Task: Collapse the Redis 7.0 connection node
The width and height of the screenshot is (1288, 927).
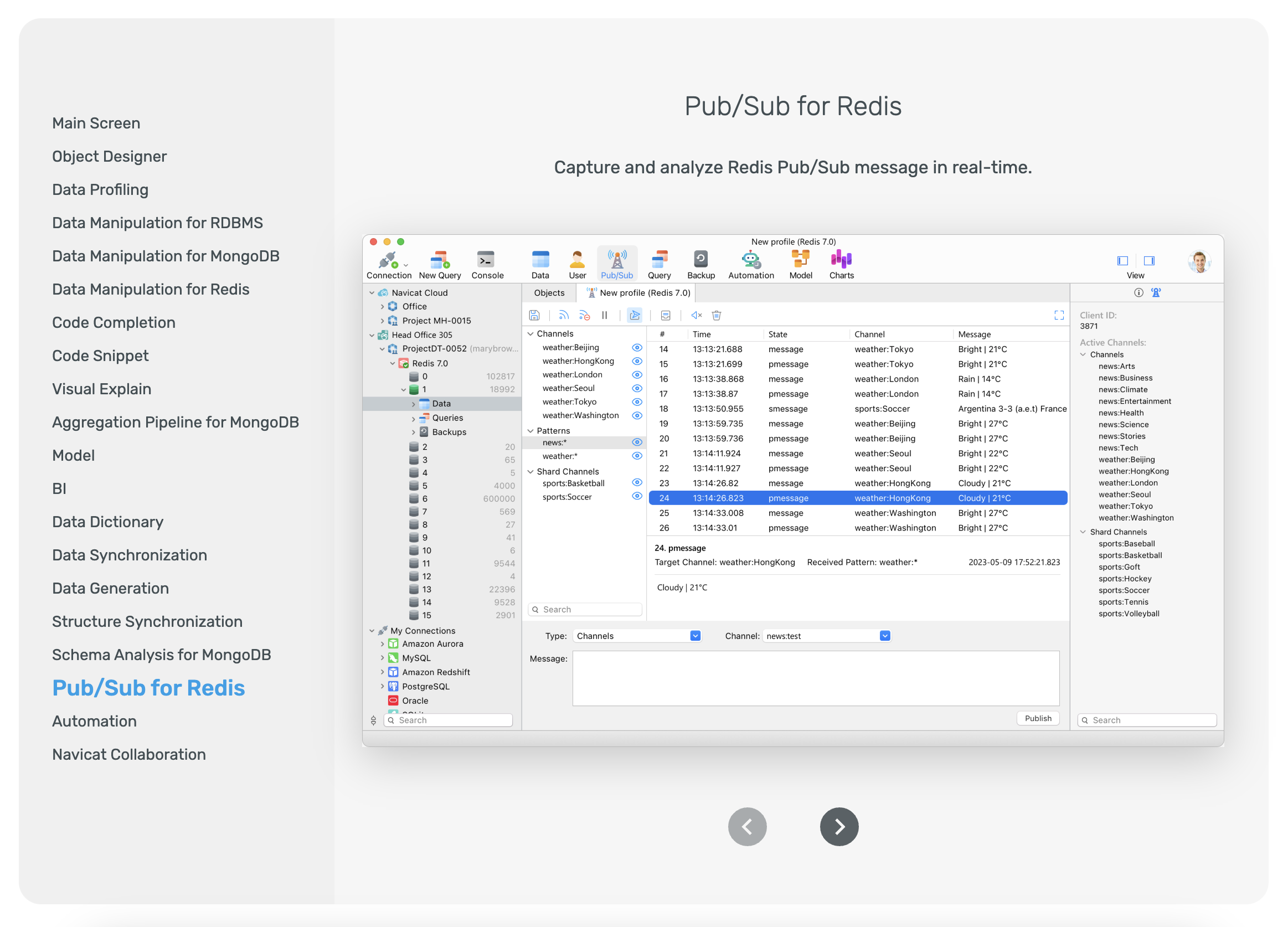Action: pyautogui.click(x=393, y=363)
